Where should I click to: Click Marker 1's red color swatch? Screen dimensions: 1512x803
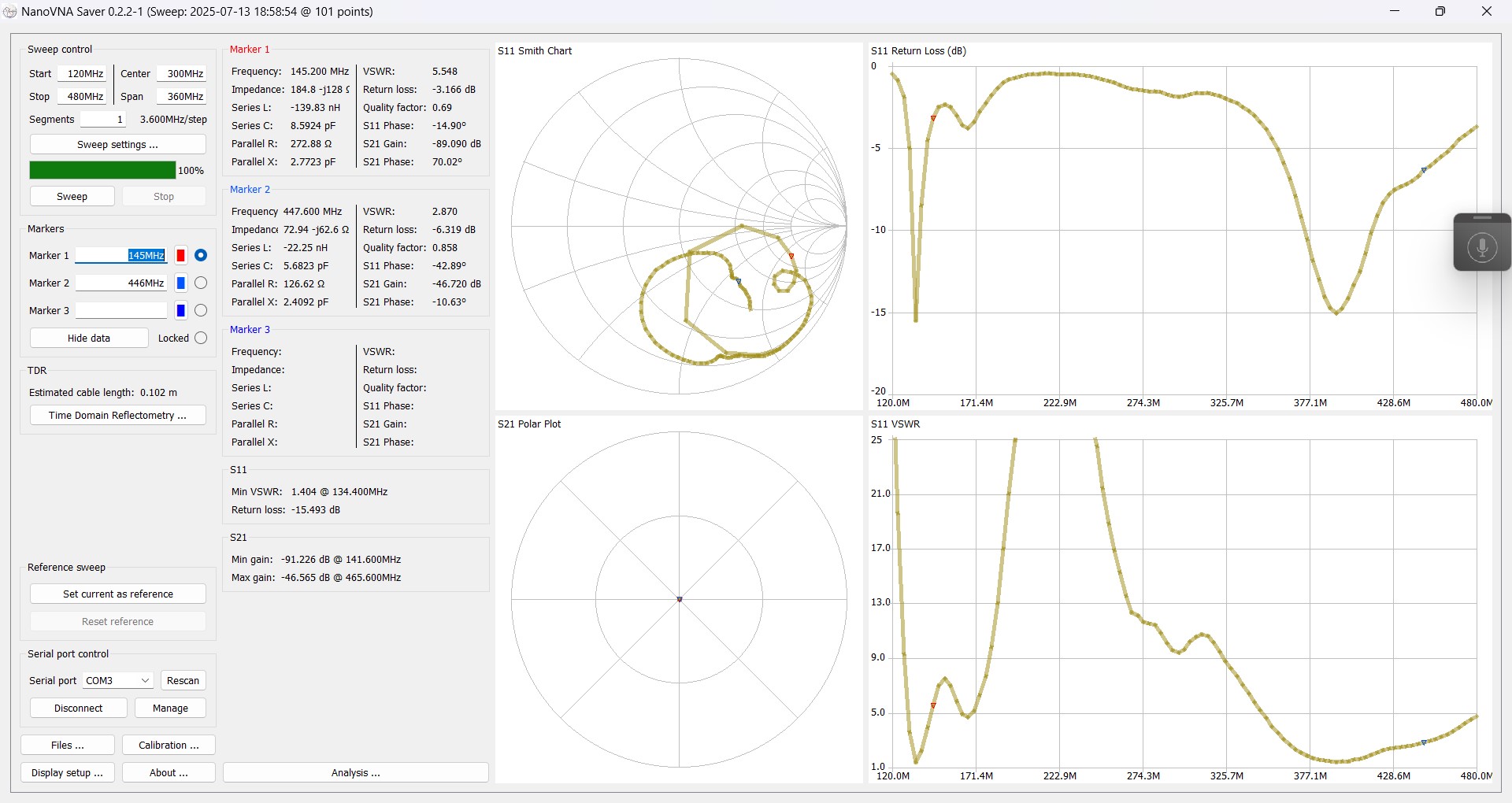(180, 255)
